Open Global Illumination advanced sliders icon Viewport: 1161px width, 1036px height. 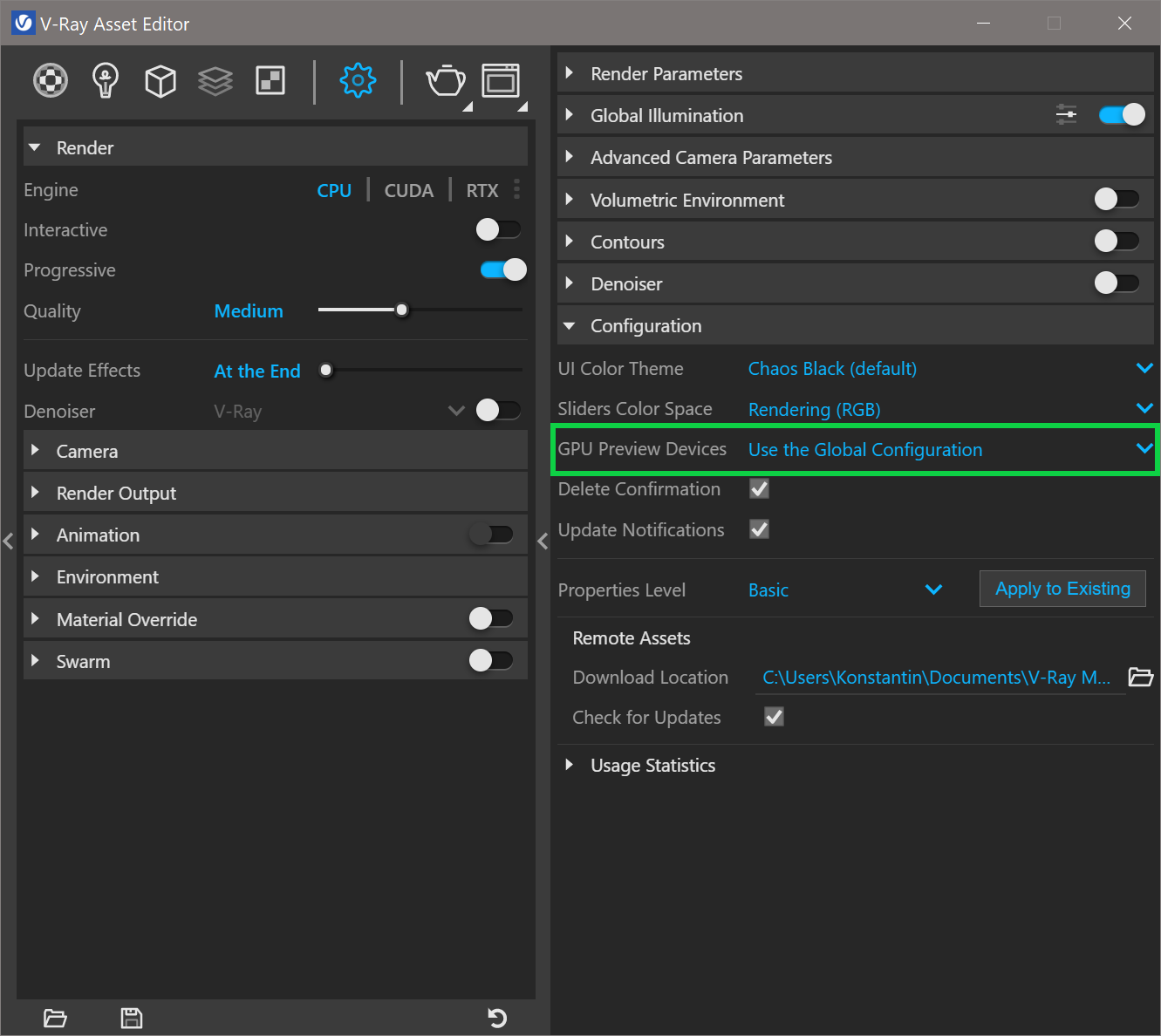click(x=1066, y=114)
